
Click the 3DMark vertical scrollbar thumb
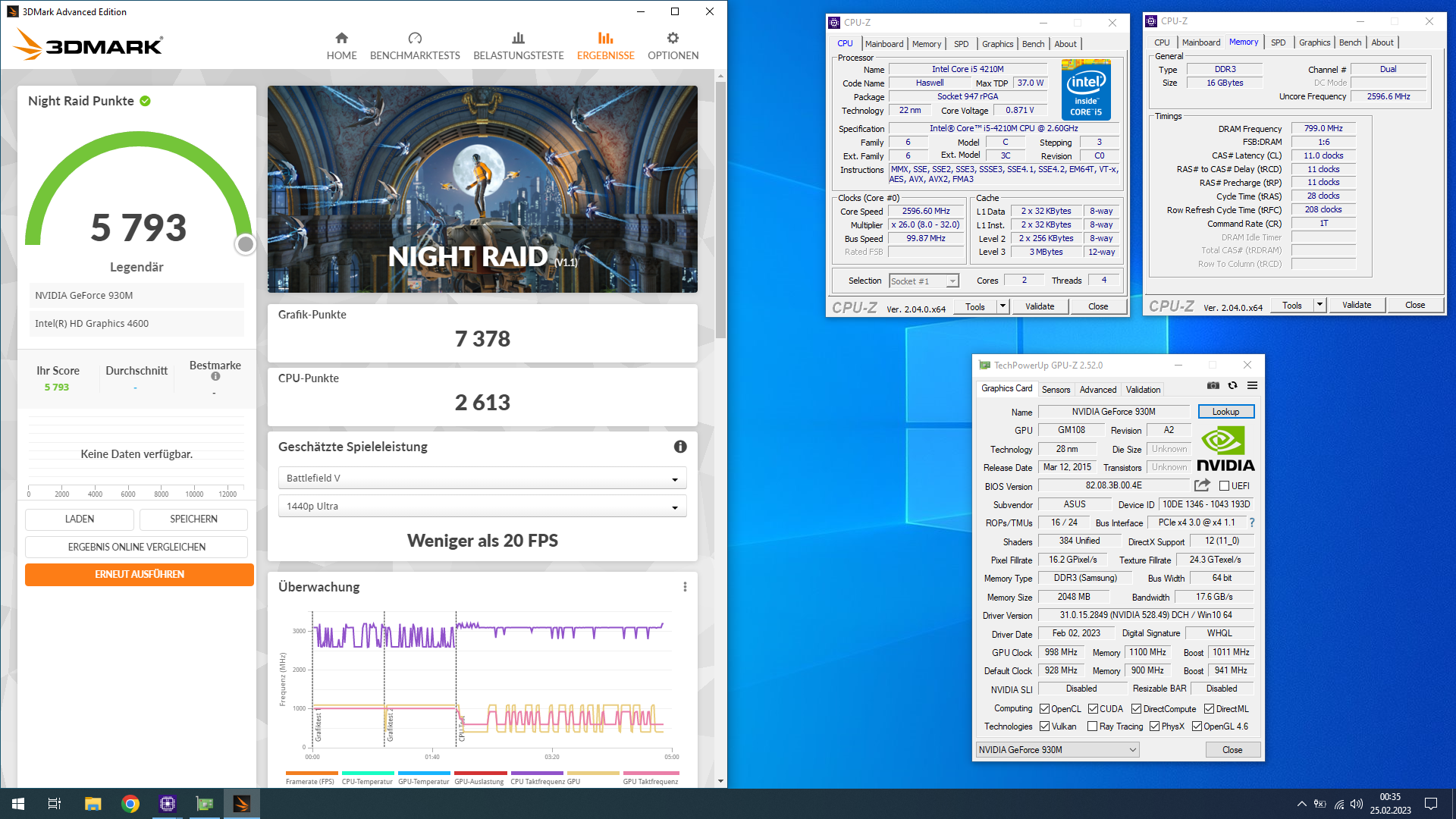[x=720, y=209]
